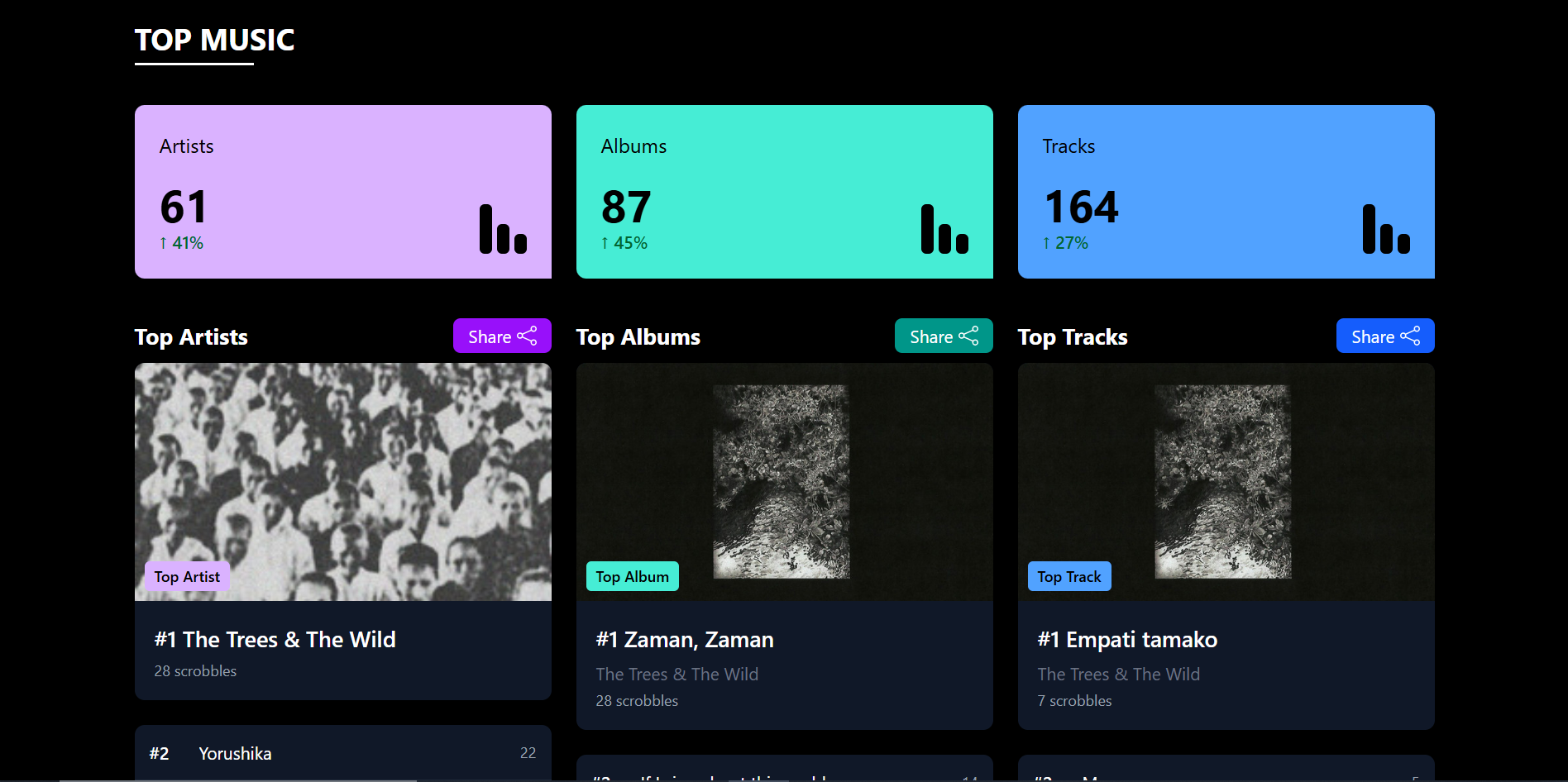Screen dimensions: 1568x782
Task: Click the Top Album badge label
Action: point(633,576)
